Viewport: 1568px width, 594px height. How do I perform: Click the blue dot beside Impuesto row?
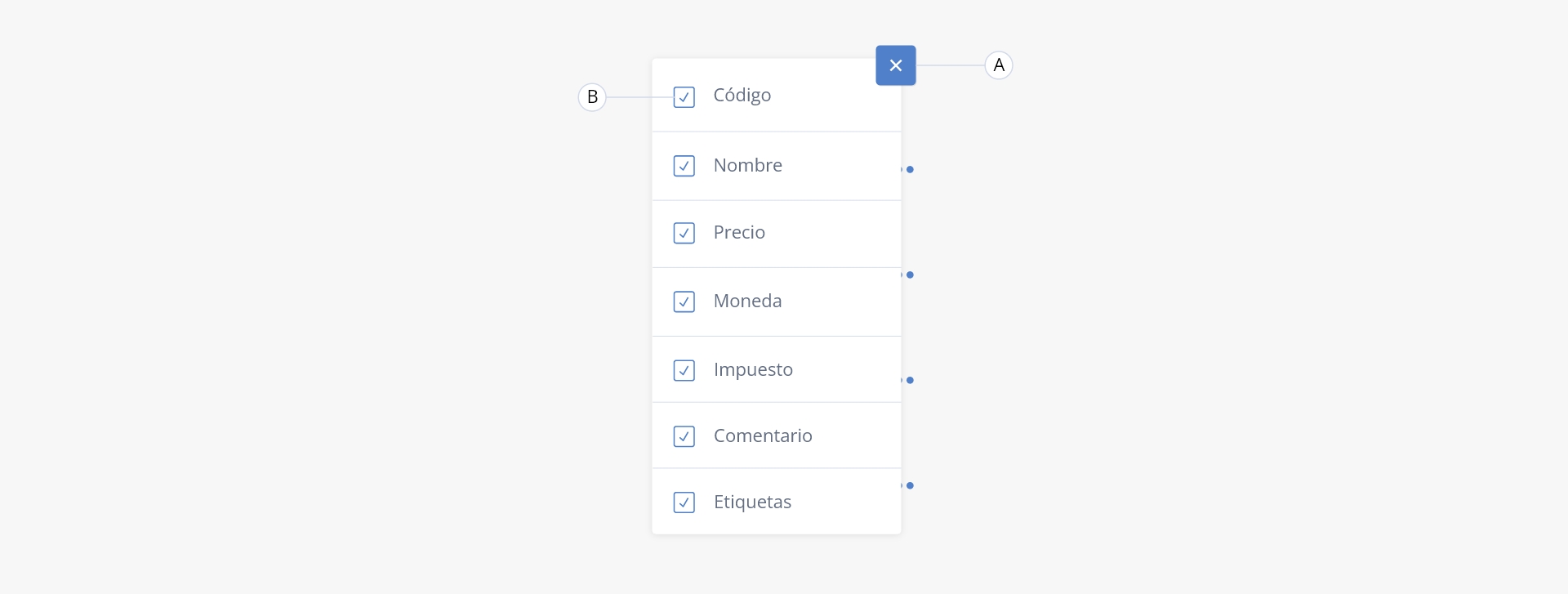coord(910,380)
